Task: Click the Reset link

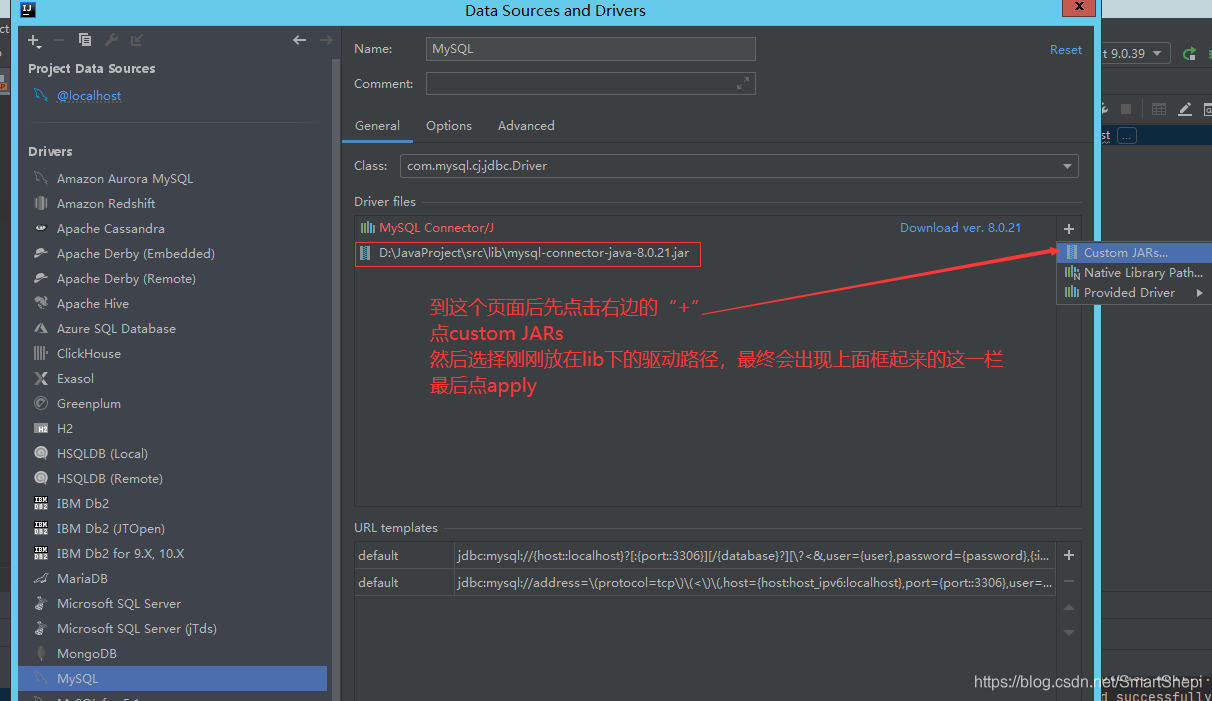Action: (1066, 49)
